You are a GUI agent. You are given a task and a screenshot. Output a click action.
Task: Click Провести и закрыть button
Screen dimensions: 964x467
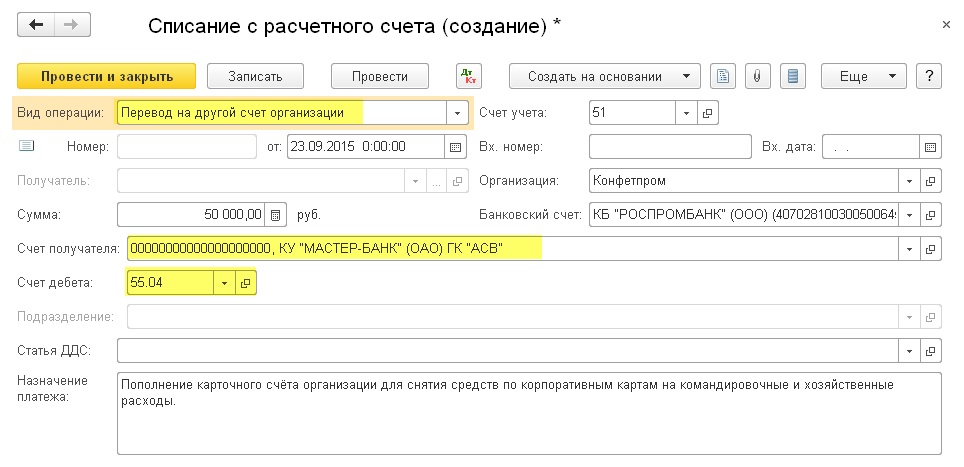point(106,76)
